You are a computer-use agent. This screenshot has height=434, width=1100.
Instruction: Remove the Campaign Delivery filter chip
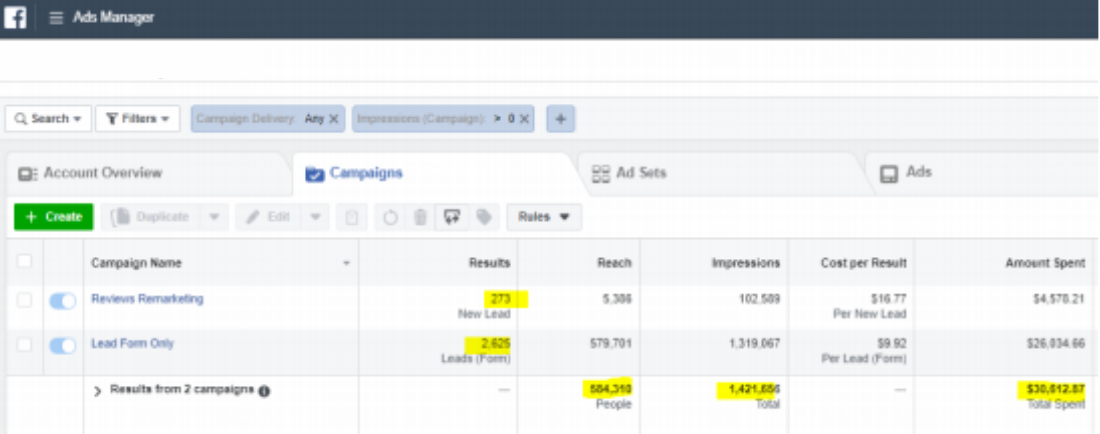click(x=334, y=119)
